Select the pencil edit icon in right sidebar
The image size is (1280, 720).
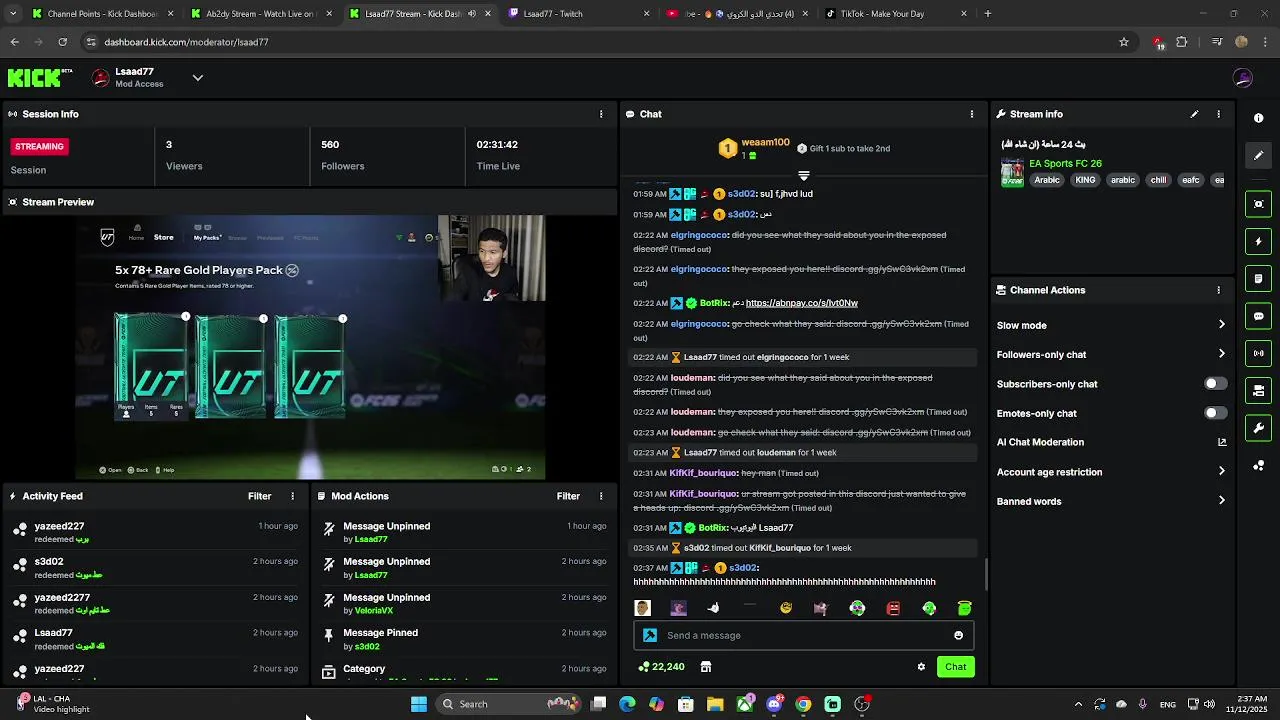1258,155
